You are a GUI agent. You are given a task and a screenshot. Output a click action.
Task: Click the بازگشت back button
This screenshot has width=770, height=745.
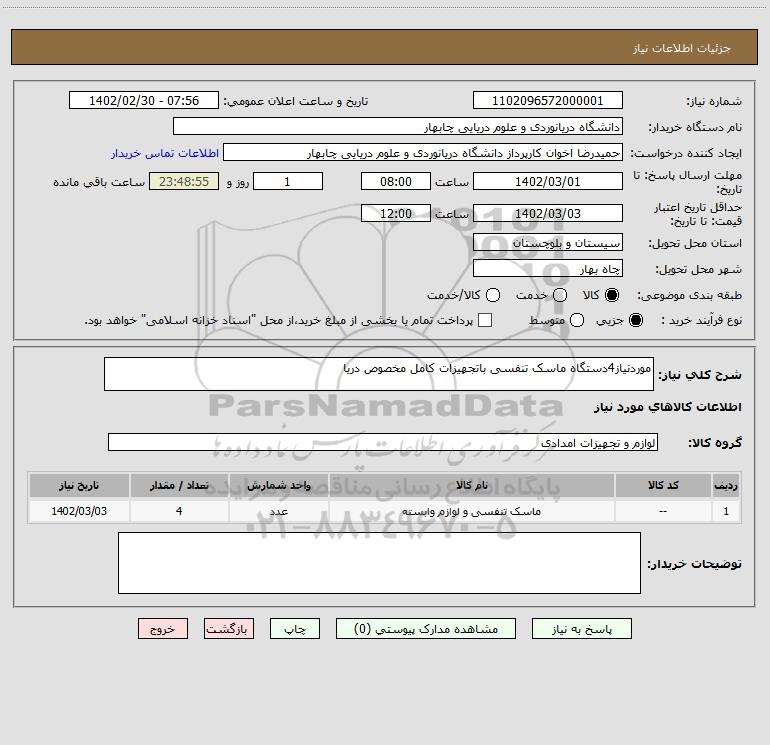pyautogui.click(x=229, y=629)
